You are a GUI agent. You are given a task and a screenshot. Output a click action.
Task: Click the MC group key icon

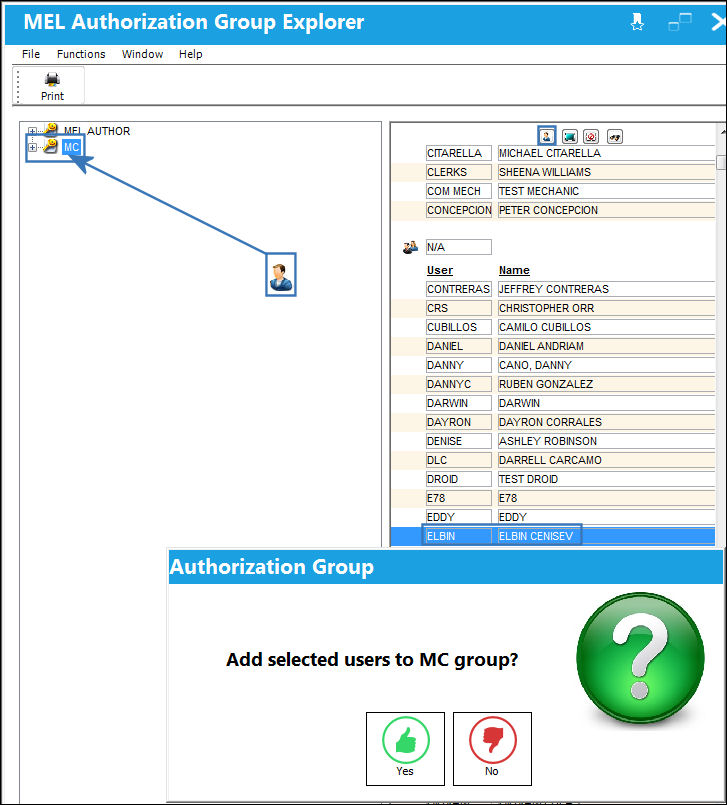(x=50, y=146)
